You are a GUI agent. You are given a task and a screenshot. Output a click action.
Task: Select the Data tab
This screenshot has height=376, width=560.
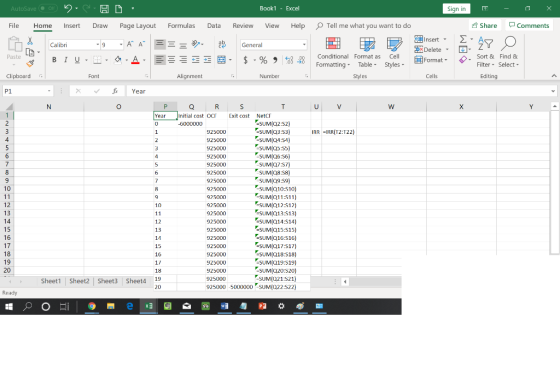214,26
